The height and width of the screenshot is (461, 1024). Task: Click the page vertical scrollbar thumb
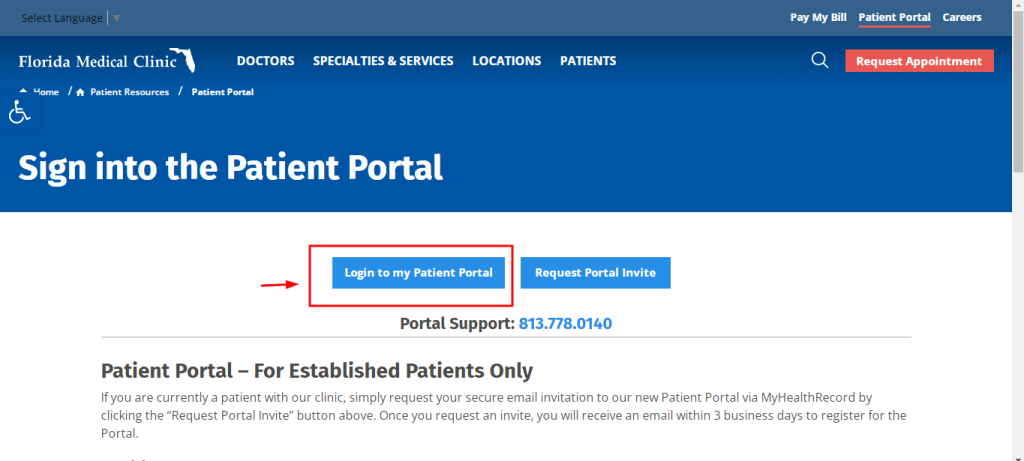coord(1017,91)
